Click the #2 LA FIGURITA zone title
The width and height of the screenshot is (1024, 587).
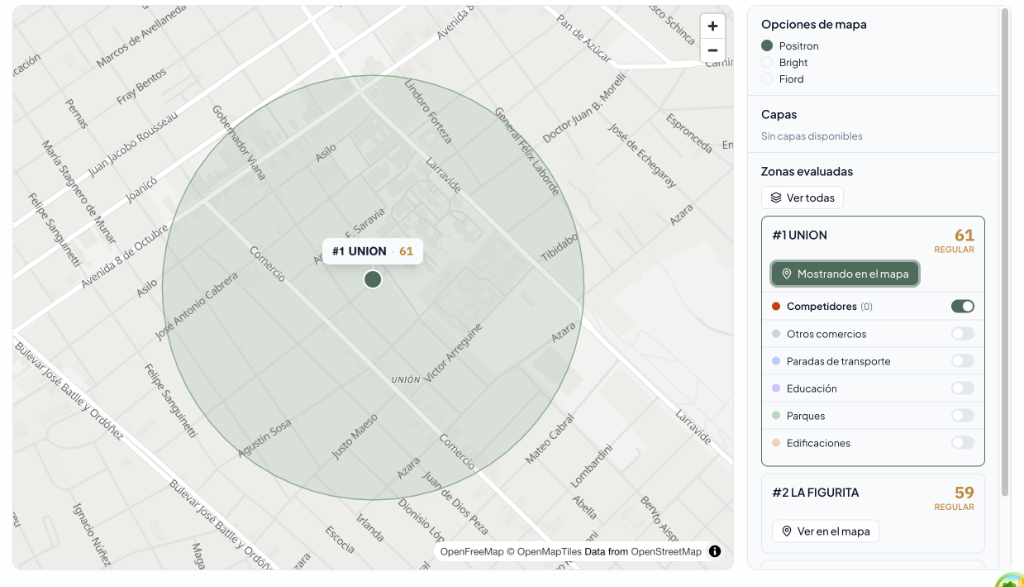[816, 493]
